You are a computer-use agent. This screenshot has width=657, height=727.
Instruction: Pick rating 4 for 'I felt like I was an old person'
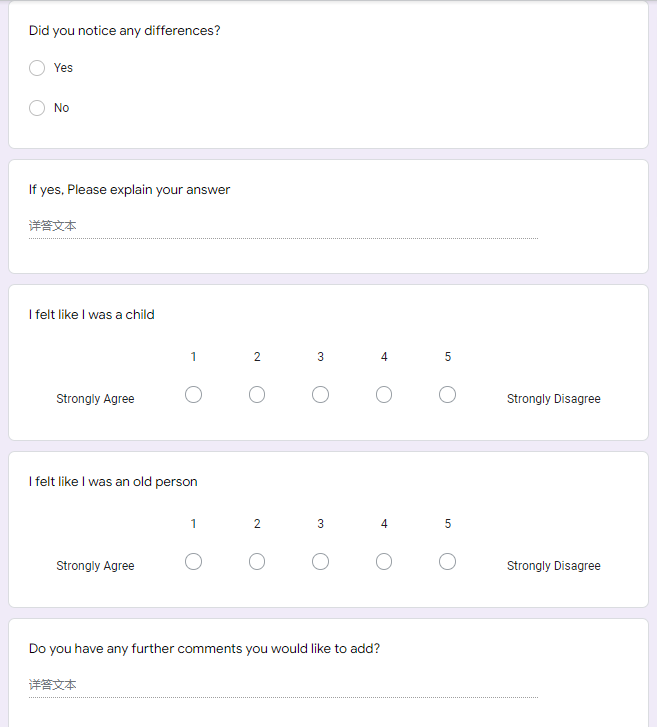(x=384, y=562)
